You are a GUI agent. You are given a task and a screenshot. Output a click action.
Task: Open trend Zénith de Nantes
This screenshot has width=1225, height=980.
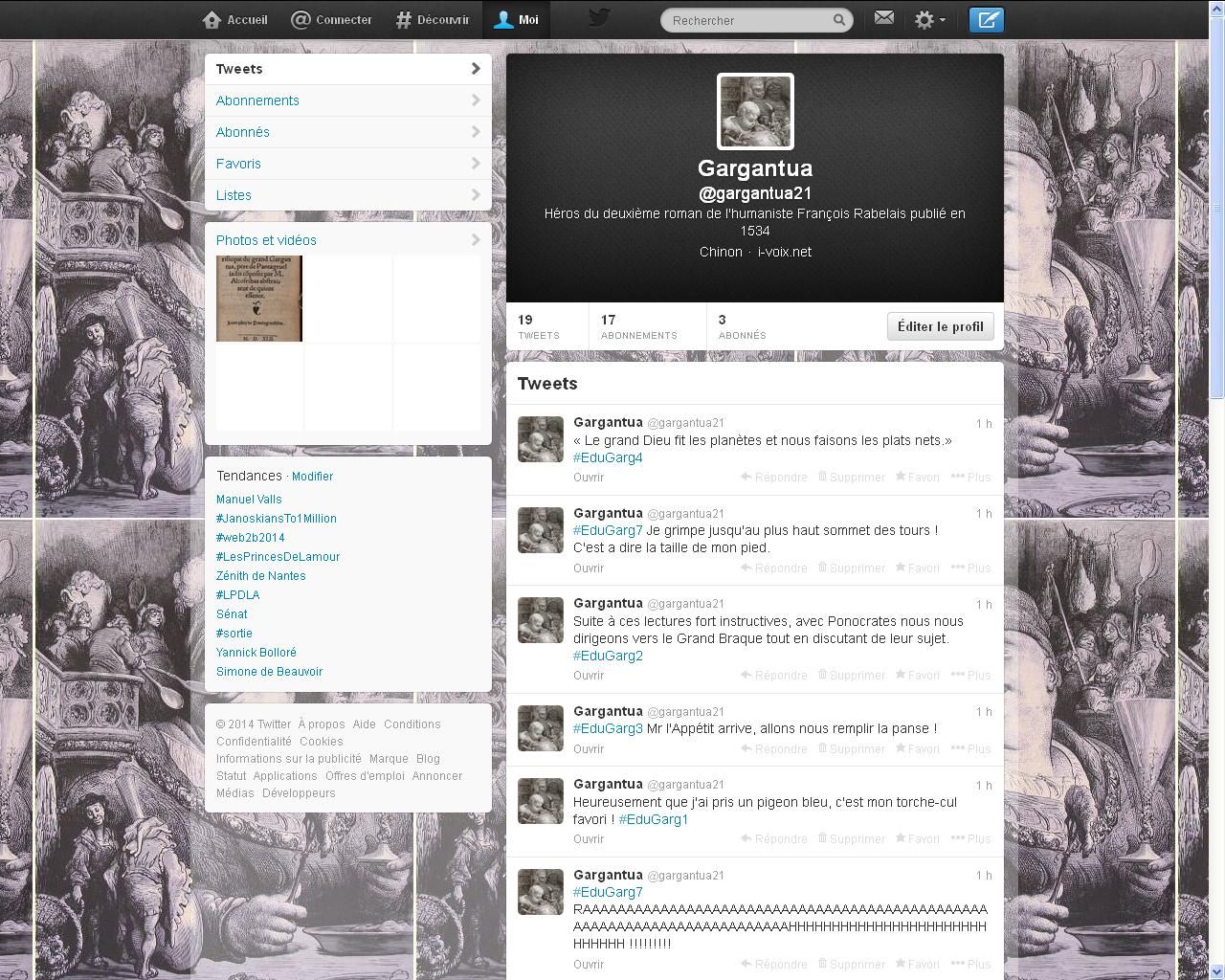pyautogui.click(x=261, y=576)
